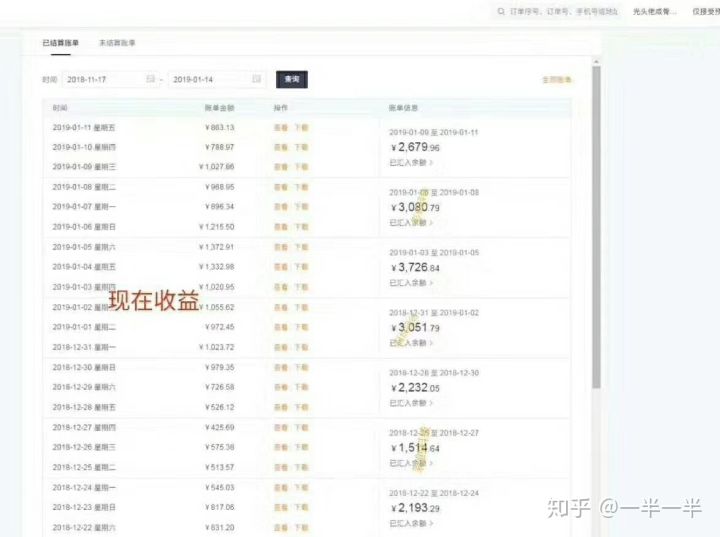The image size is (720, 537).
Task: View the 2019-01-09 bill (¥1,027.86)
Action: pyautogui.click(x=281, y=167)
